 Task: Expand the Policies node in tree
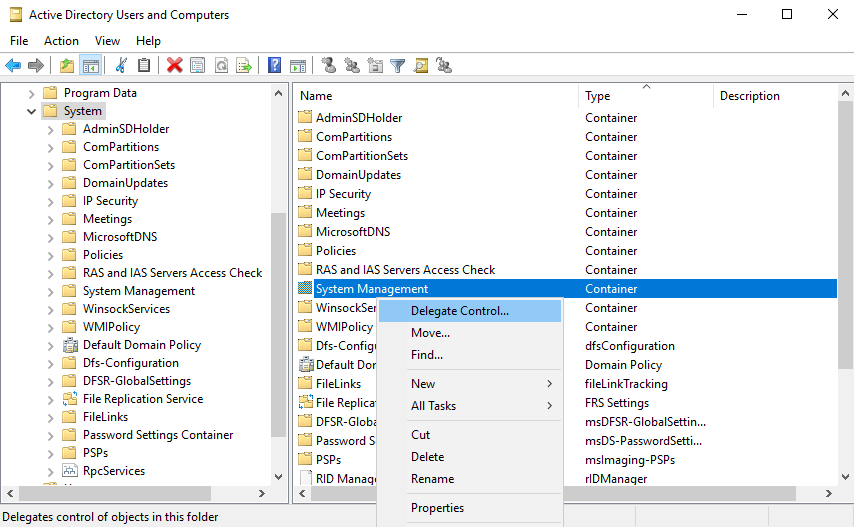coord(51,255)
